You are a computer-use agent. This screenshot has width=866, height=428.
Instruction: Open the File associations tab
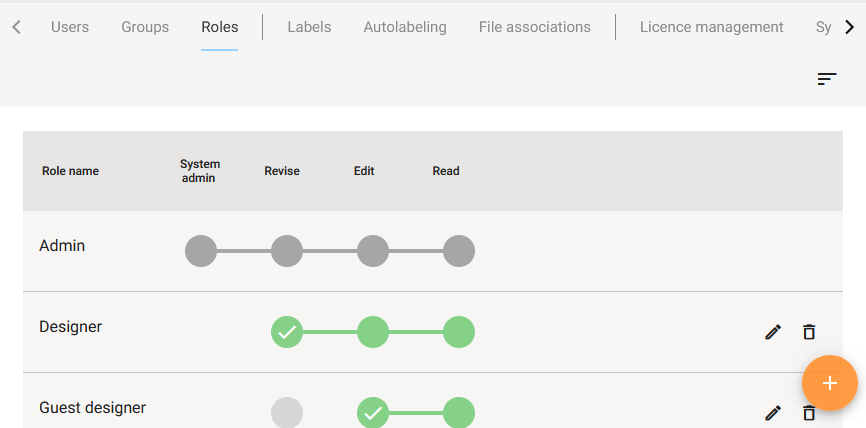coord(535,27)
